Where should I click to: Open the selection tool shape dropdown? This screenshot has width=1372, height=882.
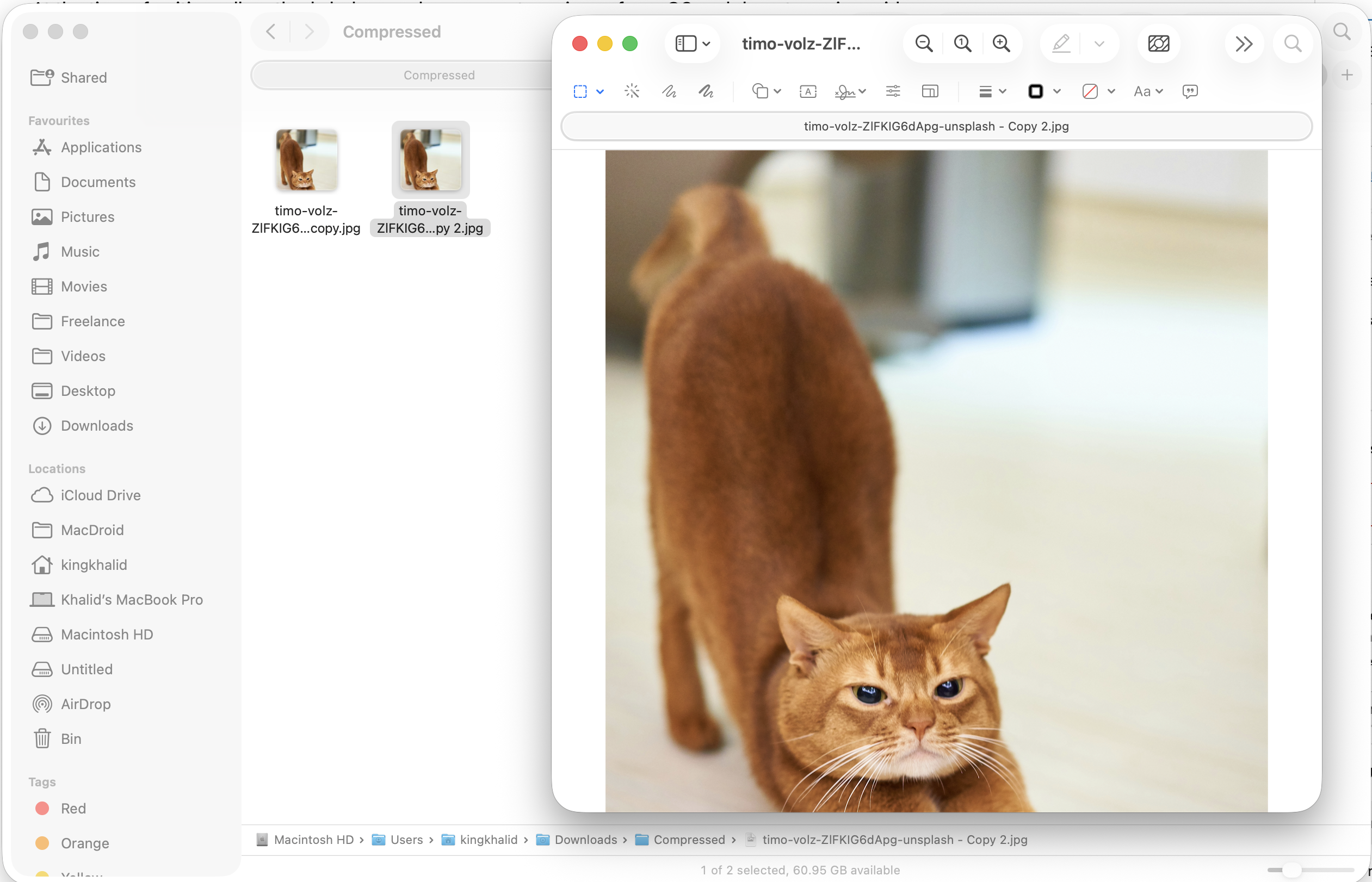[600, 92]
